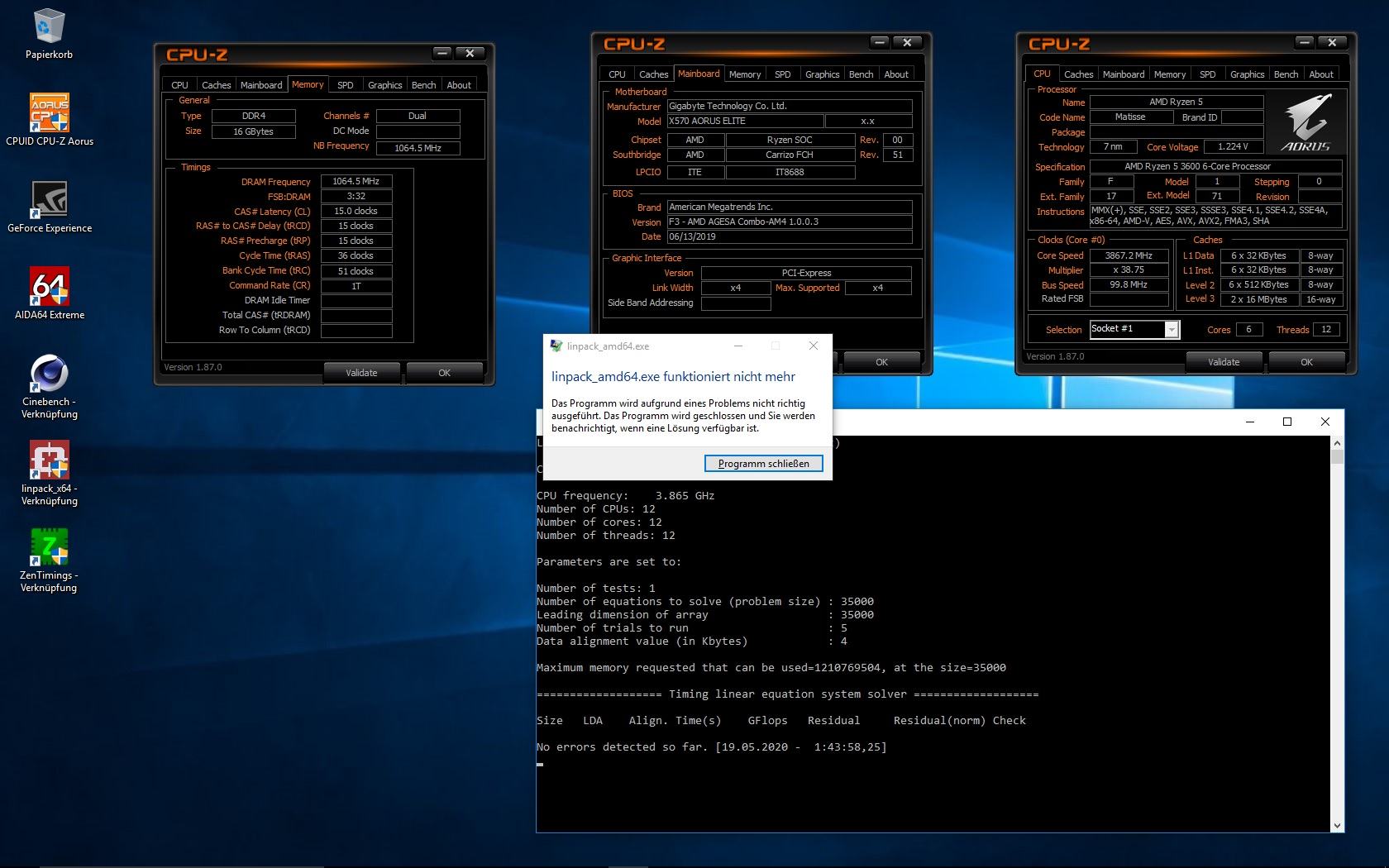Click the Multiplier x 38.75 field
Image resolution: width=1389 pixels, height=868 pixels.
pos(1129,269)
